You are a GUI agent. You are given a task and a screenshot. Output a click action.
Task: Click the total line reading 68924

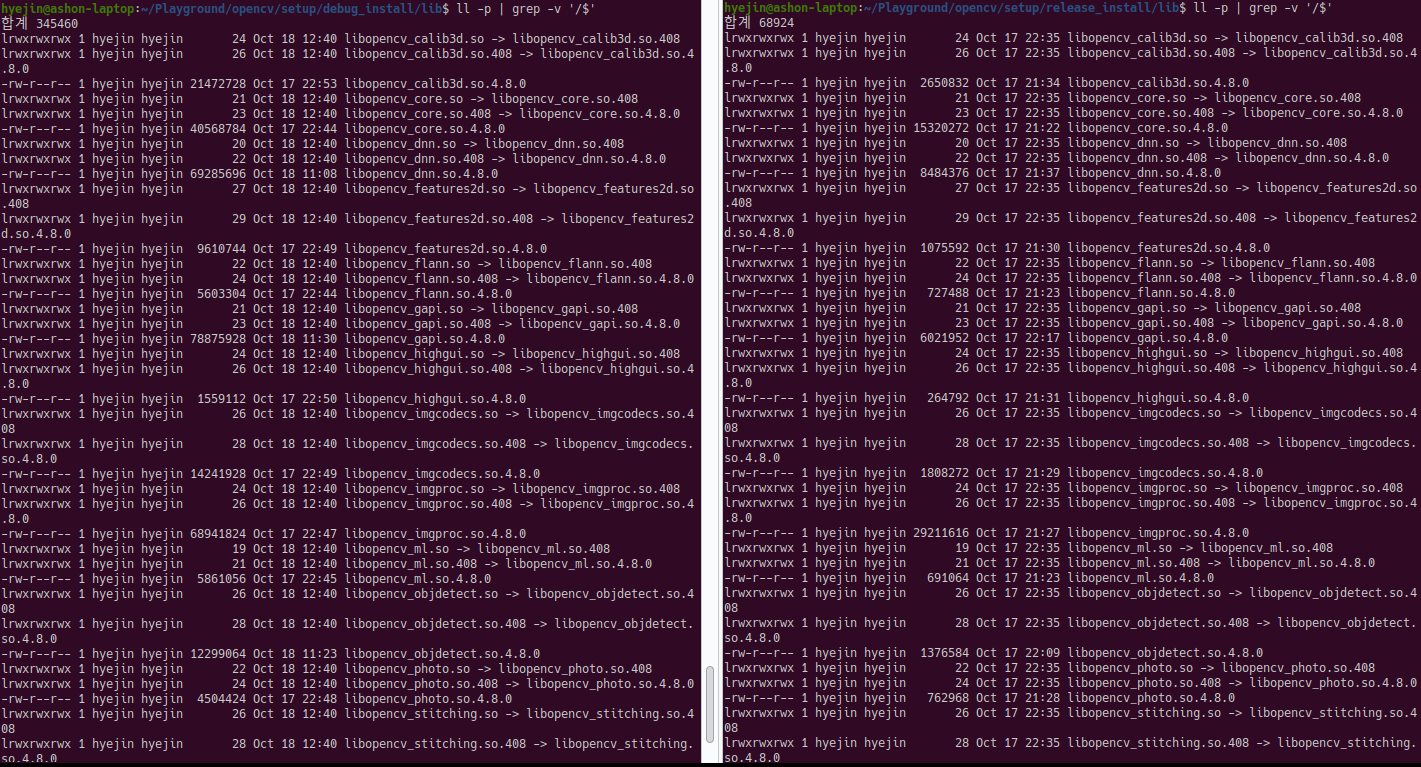[x=760, y=23]
